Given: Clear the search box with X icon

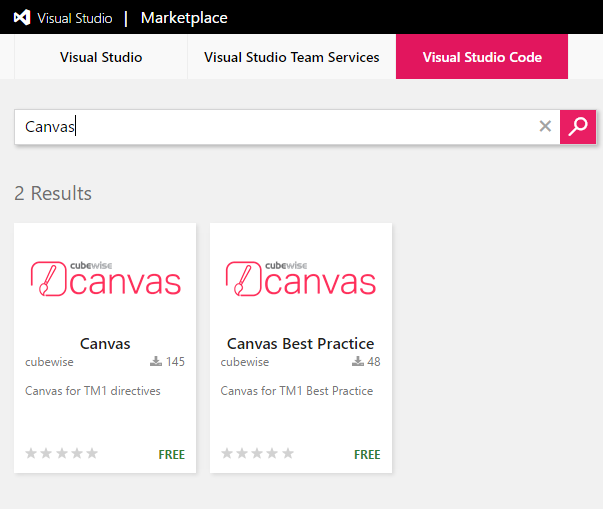Looking at the screenshot, I should coord(545,126).
